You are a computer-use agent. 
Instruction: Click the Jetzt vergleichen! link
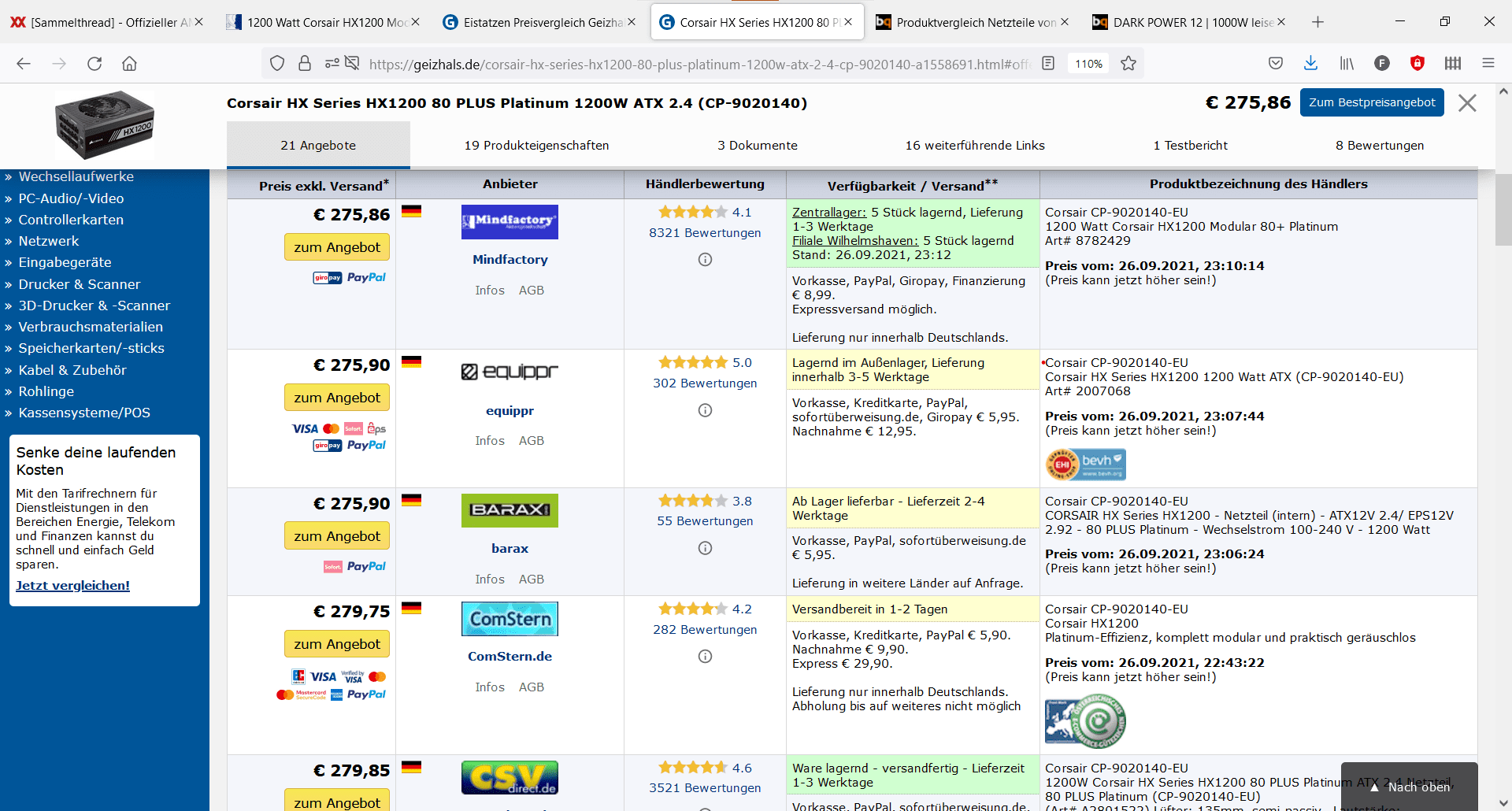coord(72,586)
